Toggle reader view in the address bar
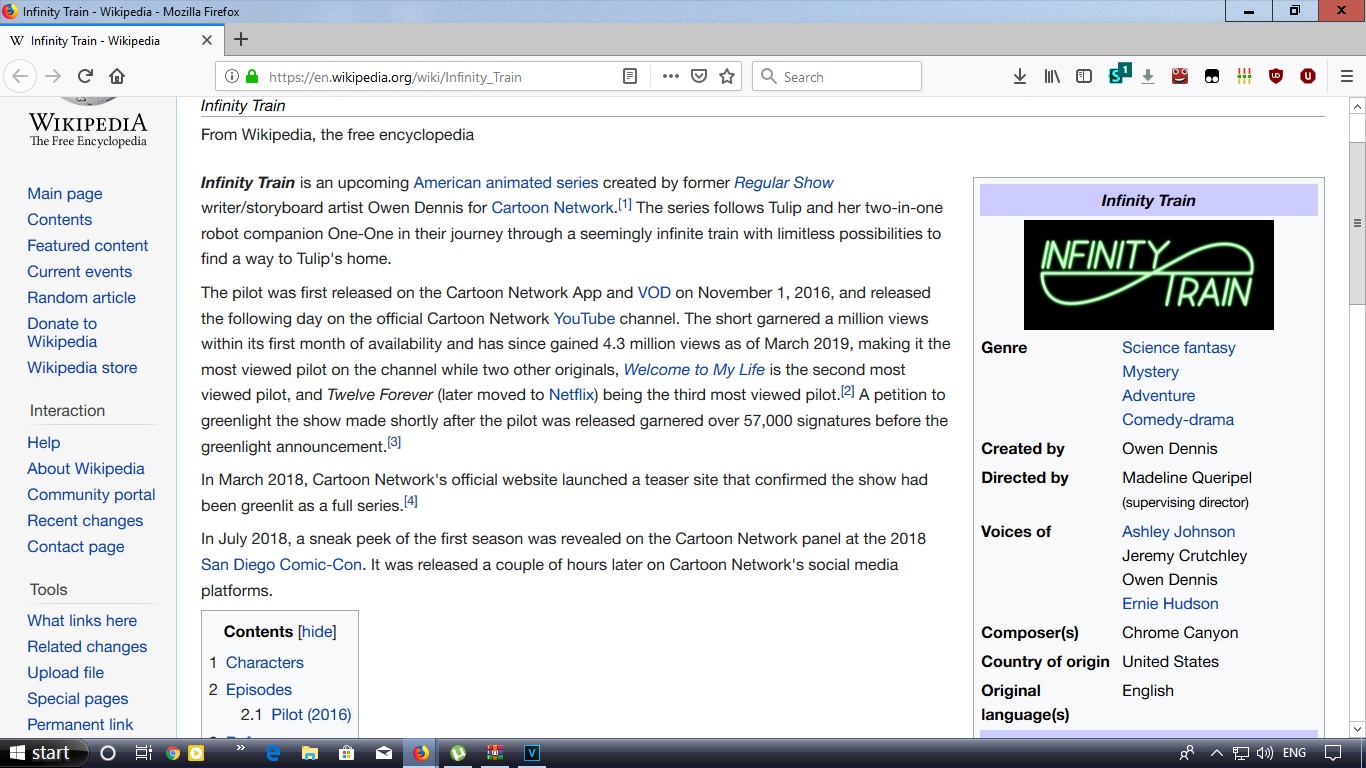 click(x=629, y=76)
